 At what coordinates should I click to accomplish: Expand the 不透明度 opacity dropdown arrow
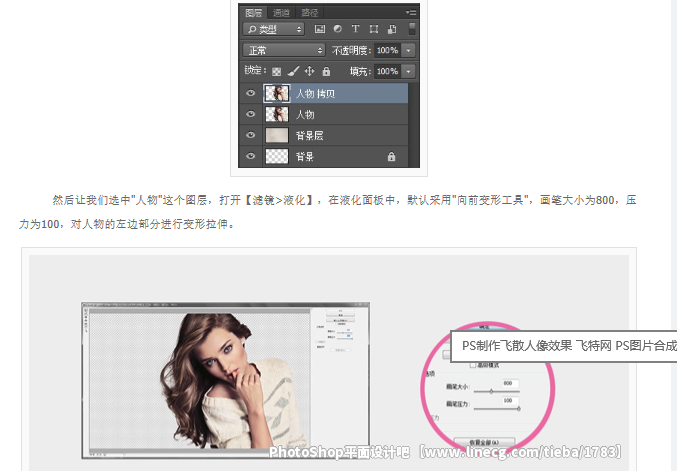[x=408, y=50]
